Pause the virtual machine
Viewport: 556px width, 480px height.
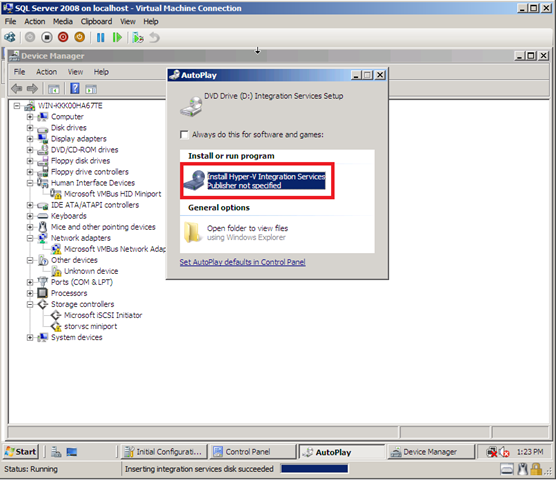pos(101,37)
